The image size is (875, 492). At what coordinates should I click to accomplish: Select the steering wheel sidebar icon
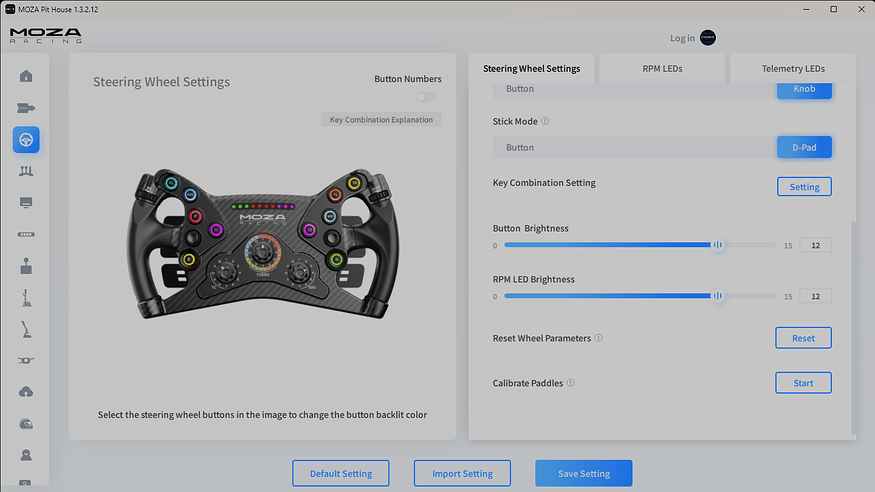26,139
